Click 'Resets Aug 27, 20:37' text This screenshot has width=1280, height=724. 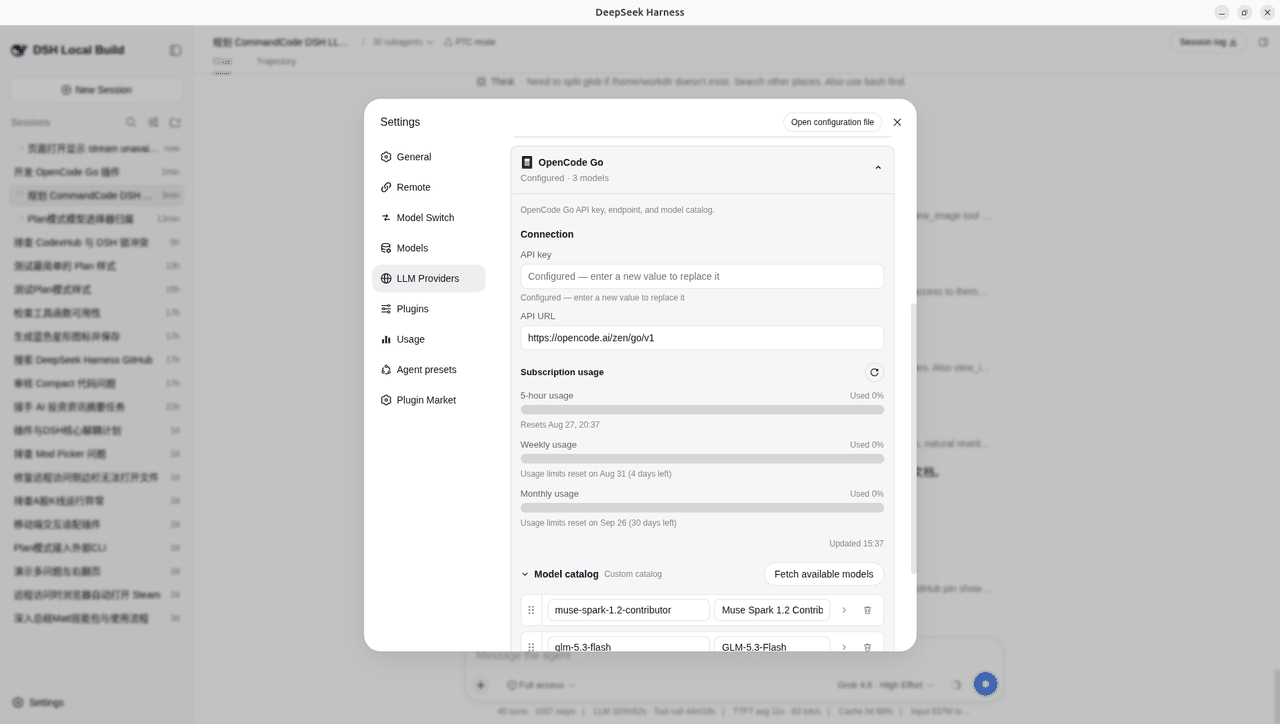[560, 425]
